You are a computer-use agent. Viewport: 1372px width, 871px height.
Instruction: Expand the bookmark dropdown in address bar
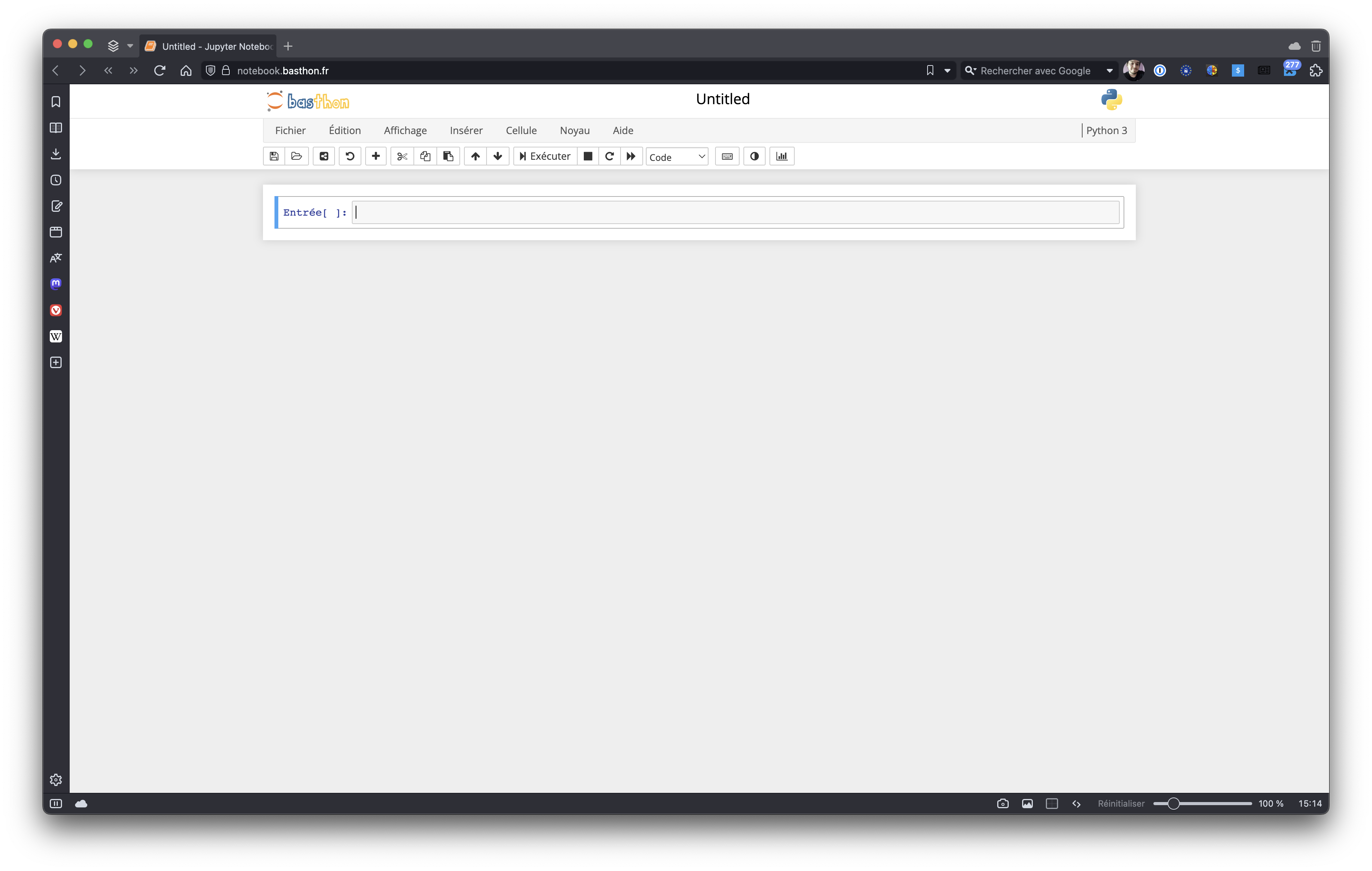click(x=947, y=71)
